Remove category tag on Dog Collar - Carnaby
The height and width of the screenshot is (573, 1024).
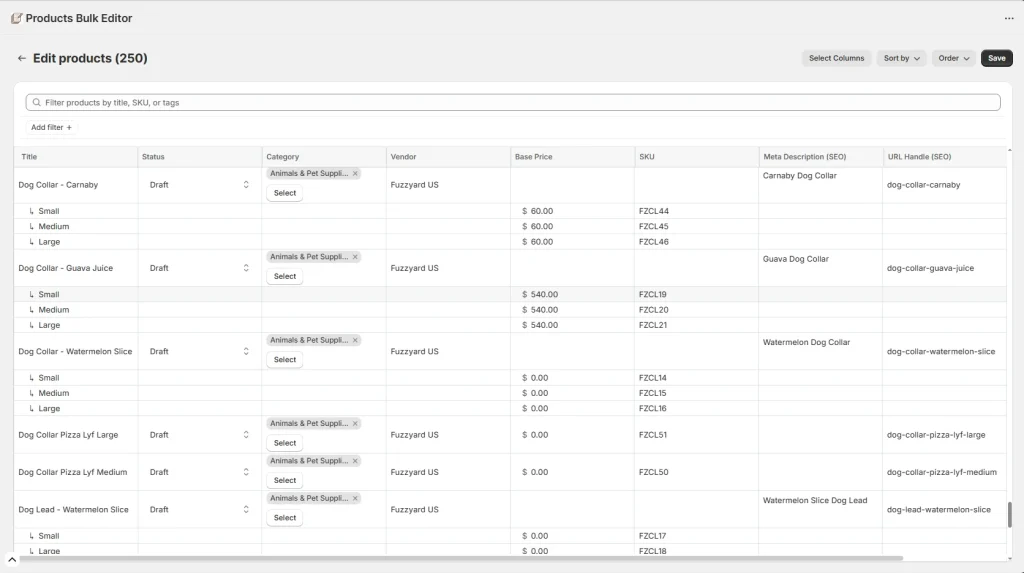coord(355,174)
